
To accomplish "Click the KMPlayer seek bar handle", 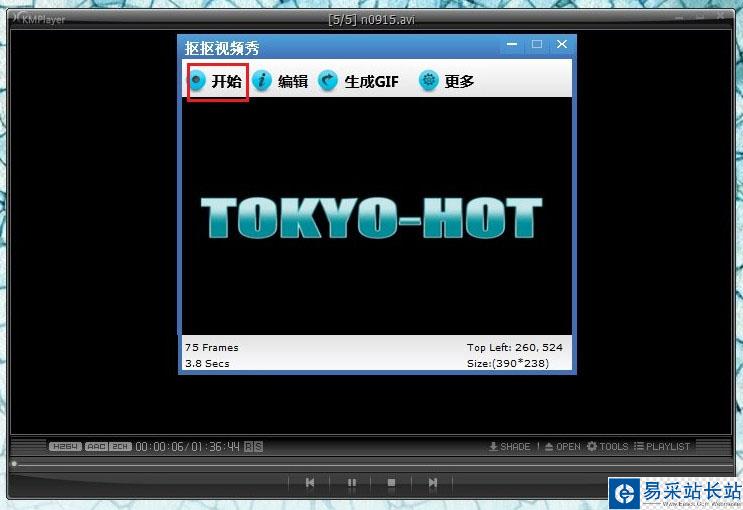I will 14,463.
